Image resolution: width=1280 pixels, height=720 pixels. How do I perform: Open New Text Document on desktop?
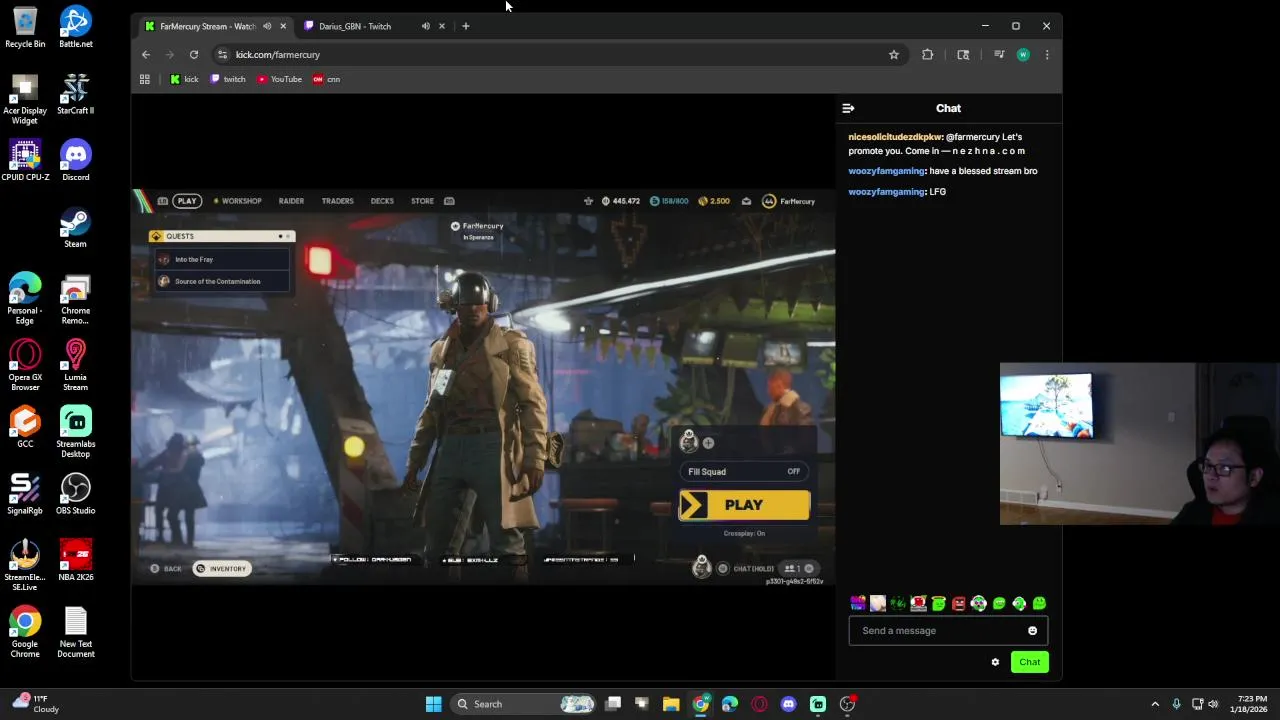[x=75, y=632]
